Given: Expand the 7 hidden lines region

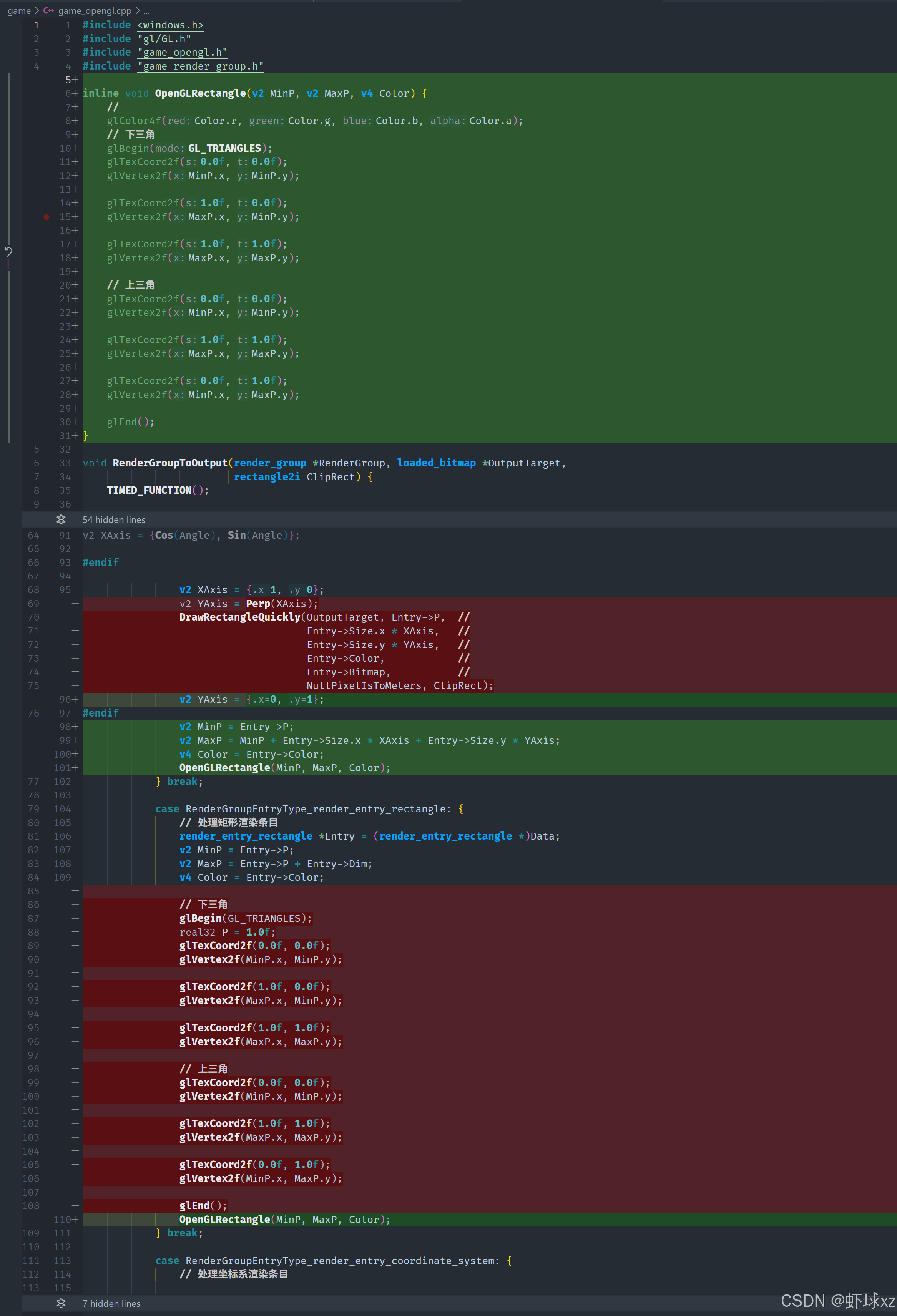Looking at the screenshot, I should [x=111, y=1303].
